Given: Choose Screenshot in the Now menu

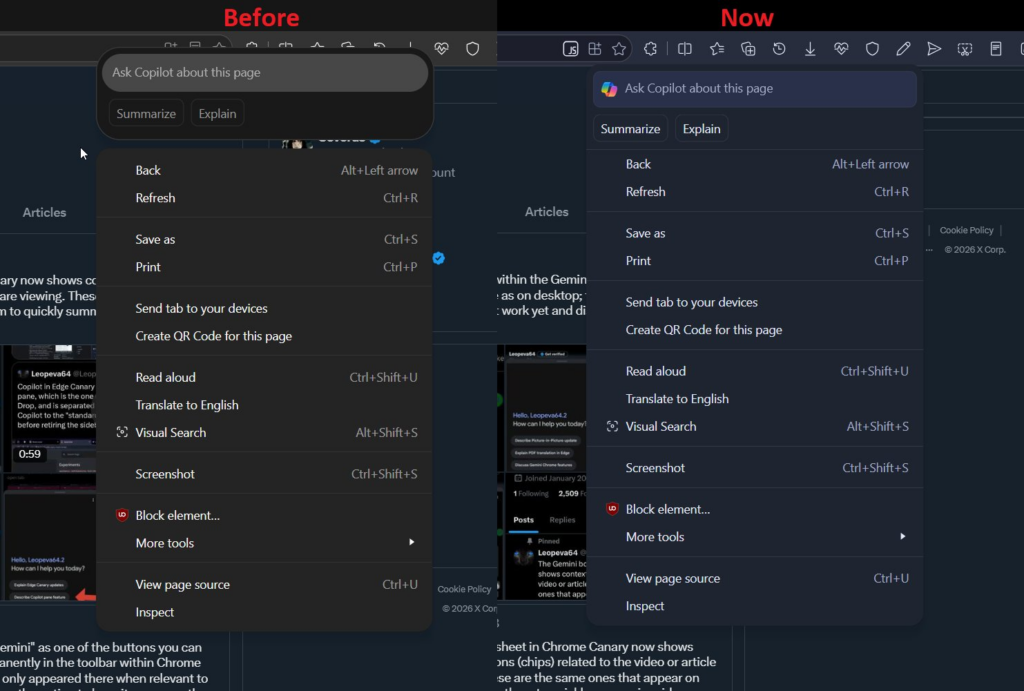Looking at the screenshot, I should point(755,468).
